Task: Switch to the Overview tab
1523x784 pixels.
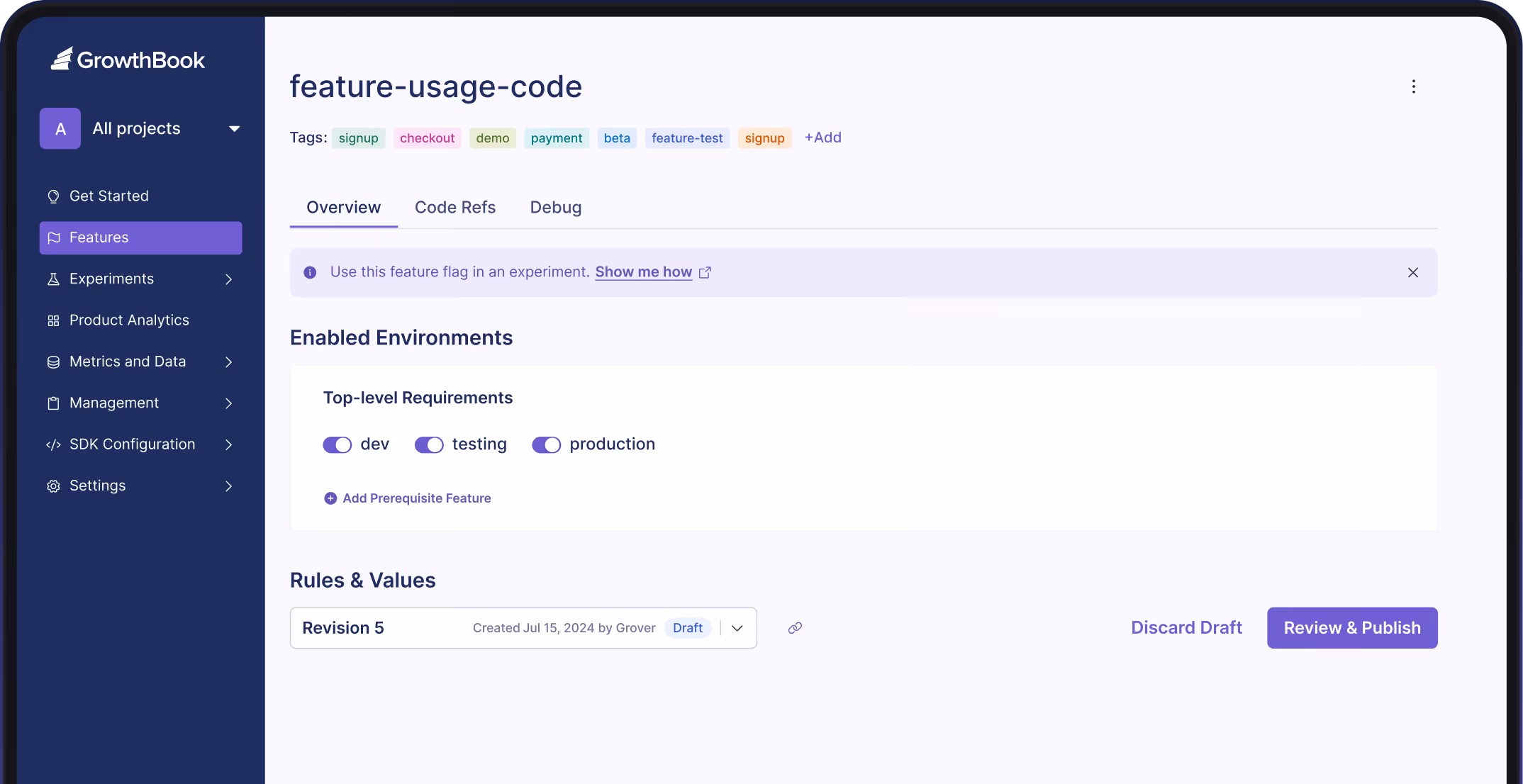Action: click(x=343, y=207)
